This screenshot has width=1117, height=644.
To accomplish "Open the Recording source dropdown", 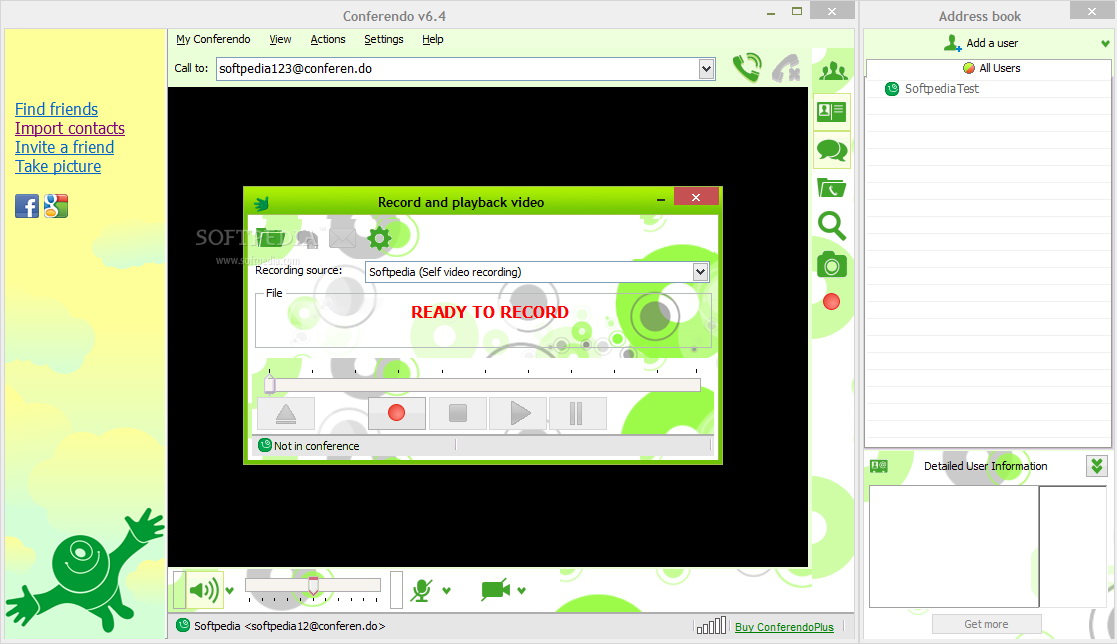I will pyautogui.click(x=700, y=271).
